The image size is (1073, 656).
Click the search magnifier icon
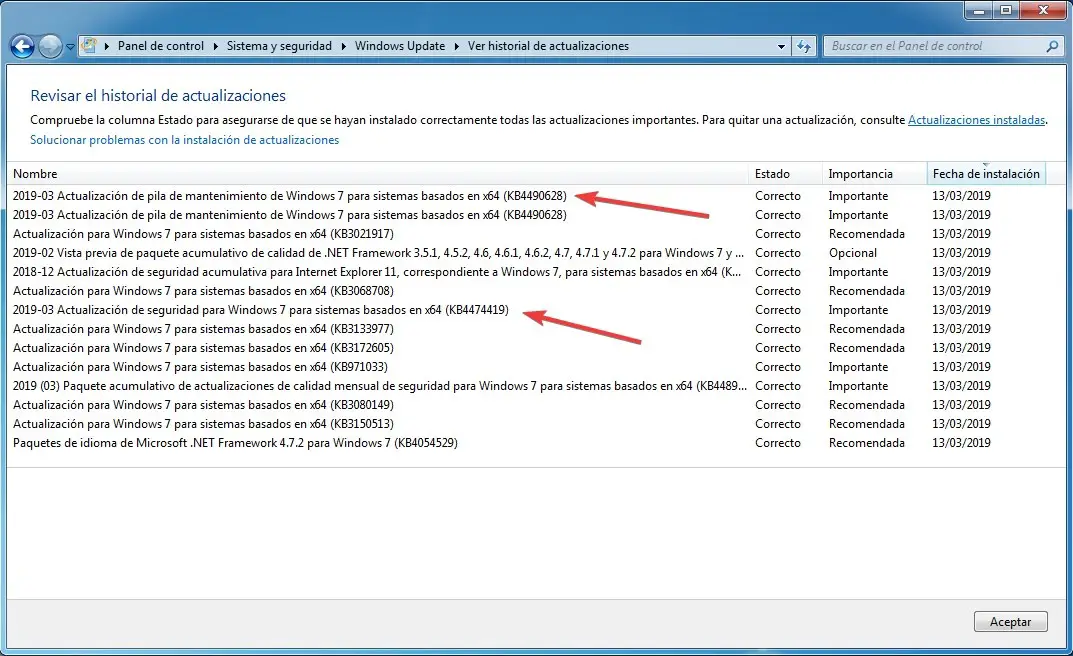click(1052, 46)
